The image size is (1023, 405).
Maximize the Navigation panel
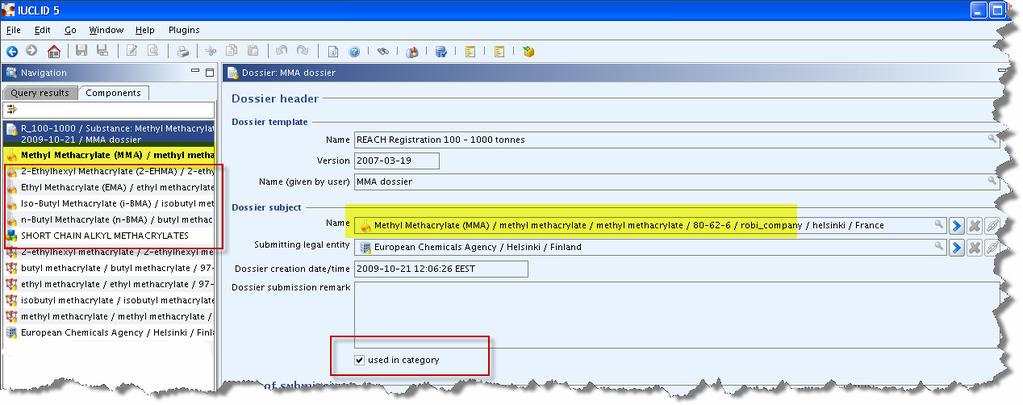tap(209, 72)
